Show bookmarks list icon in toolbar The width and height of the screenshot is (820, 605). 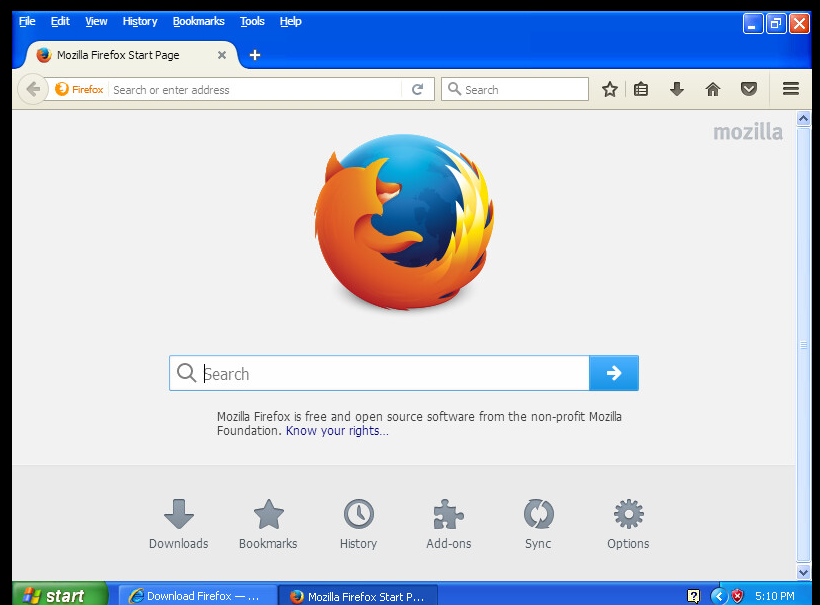point(641,89)
